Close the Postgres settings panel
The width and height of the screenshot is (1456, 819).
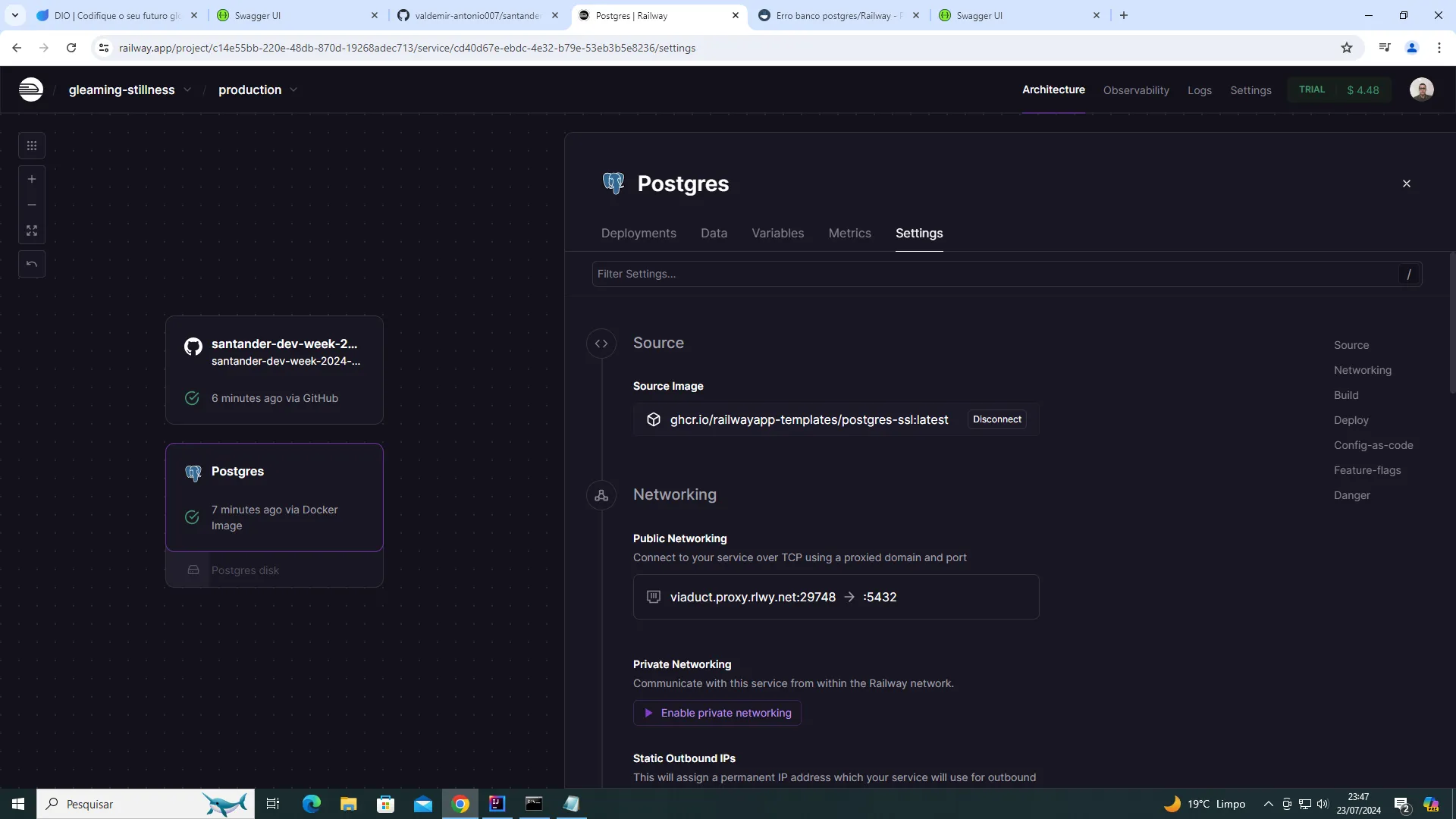click(1406, 184)
